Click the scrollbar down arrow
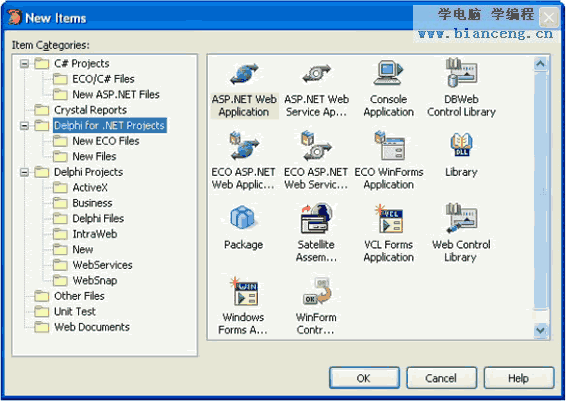566x401 pixels. (540, 330)
